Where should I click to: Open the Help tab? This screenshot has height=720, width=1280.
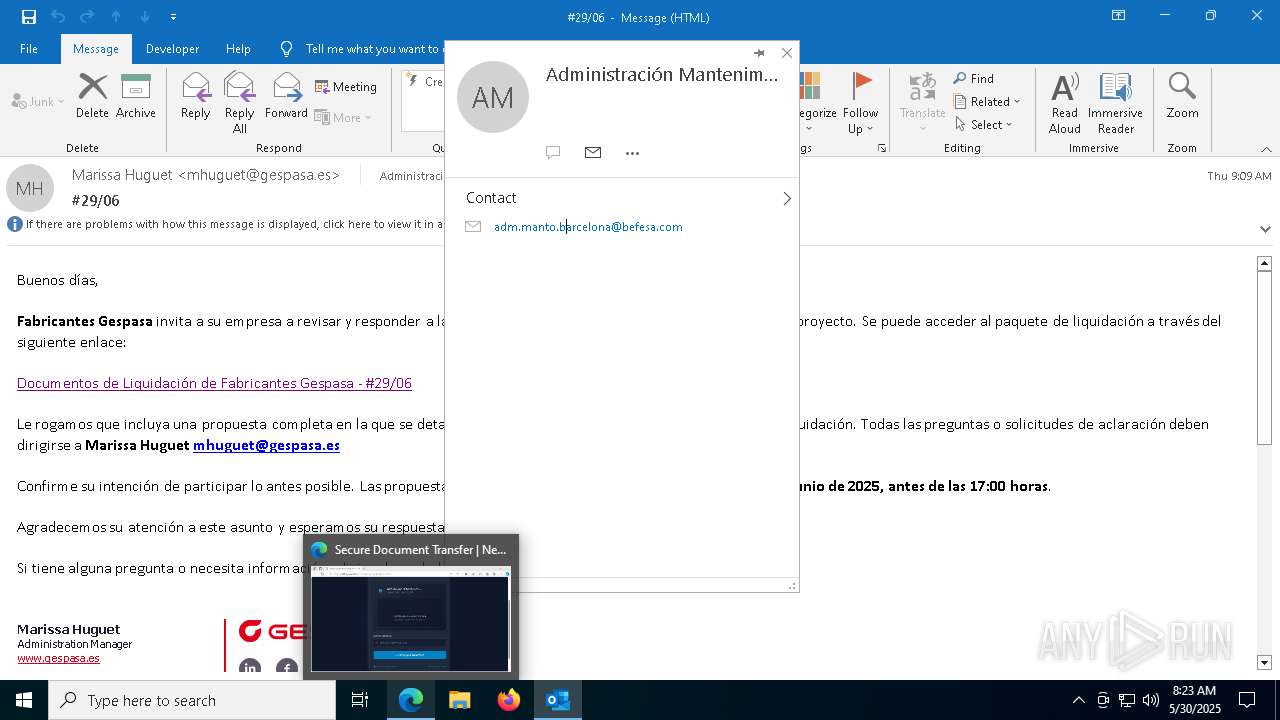[x=238, y=49]
